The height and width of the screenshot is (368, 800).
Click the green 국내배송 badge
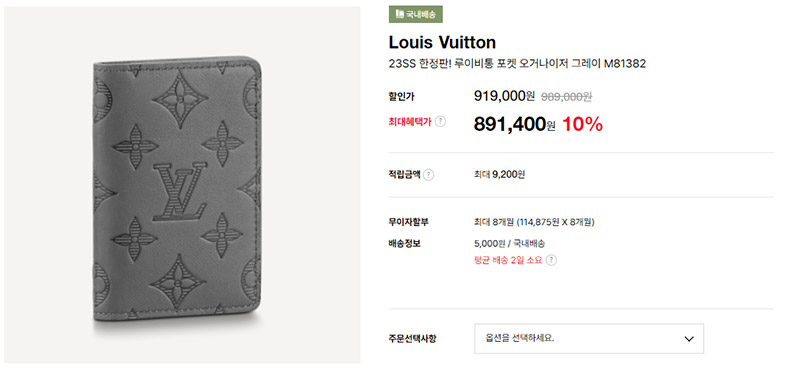(416, 14)
